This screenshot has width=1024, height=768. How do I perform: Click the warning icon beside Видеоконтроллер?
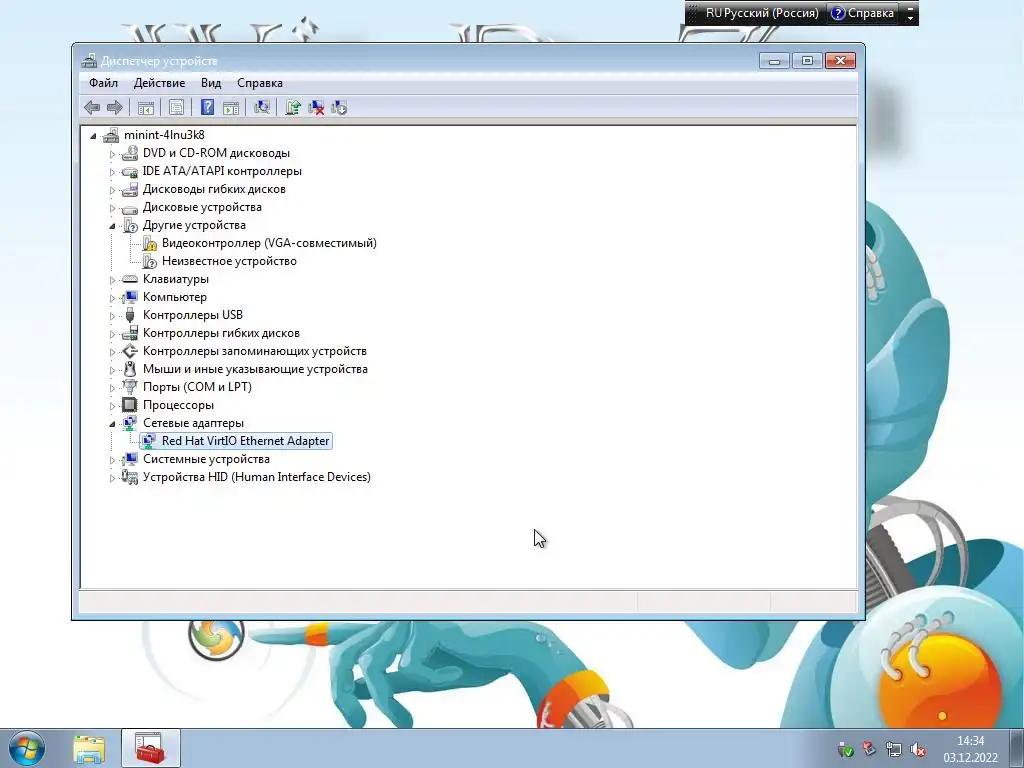click(150, 244)
